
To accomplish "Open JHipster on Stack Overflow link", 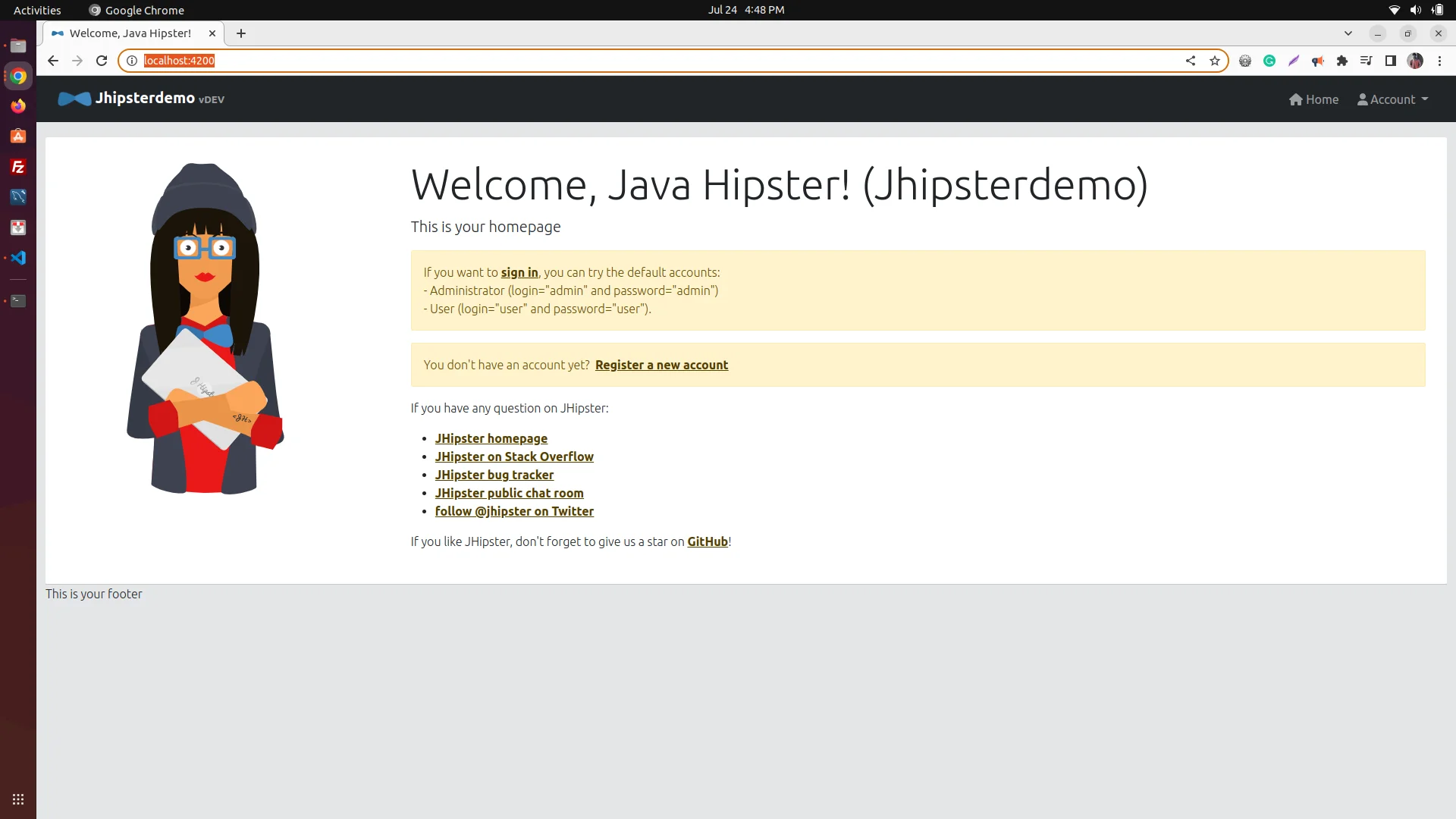I will tap(514, 457).
